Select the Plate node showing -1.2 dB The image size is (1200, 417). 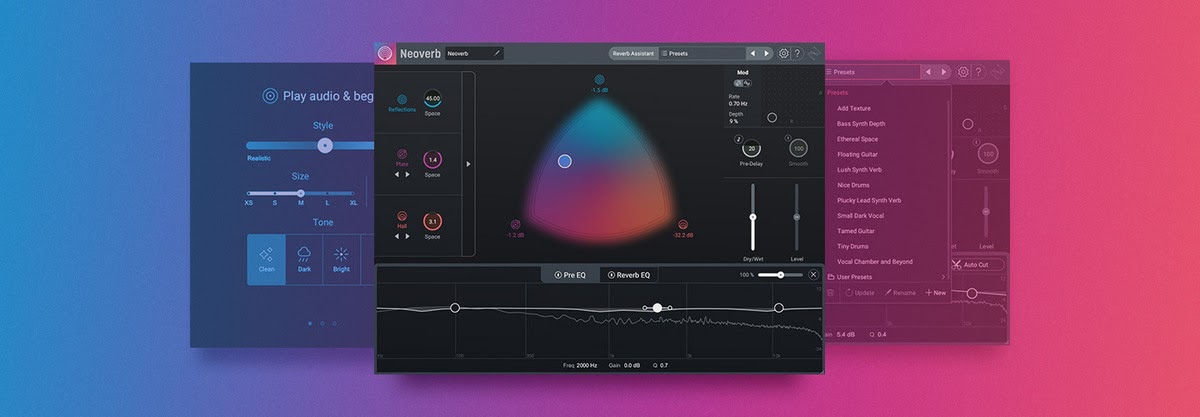click(516, 225)
